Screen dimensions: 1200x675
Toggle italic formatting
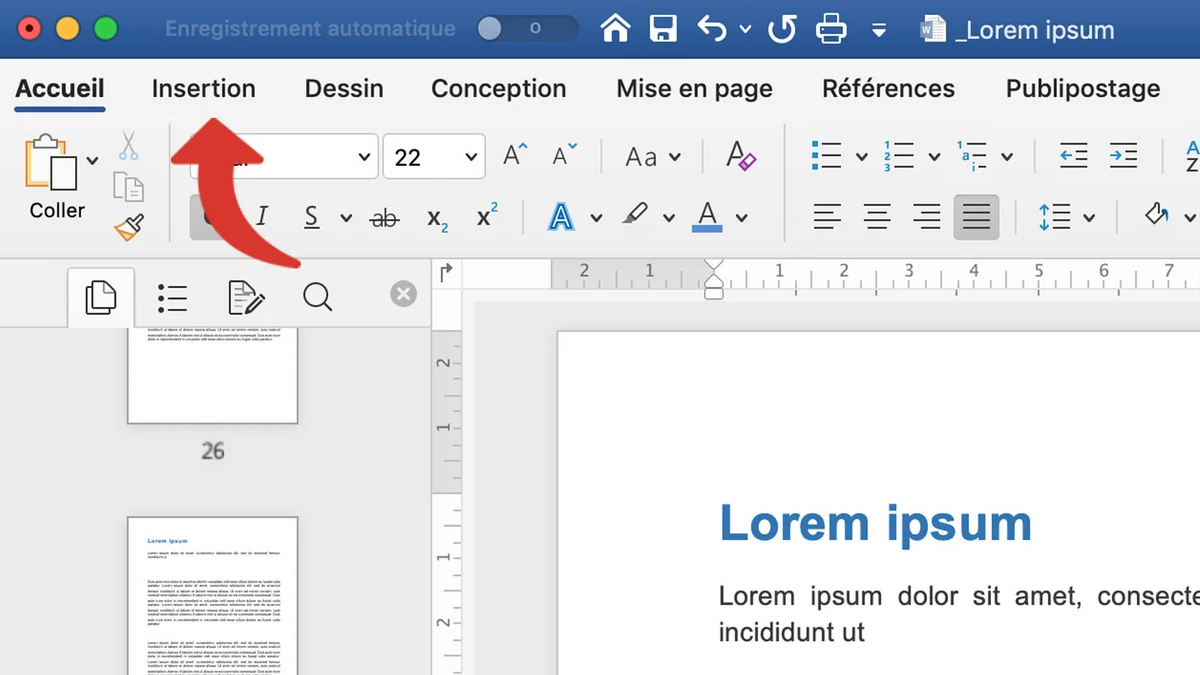click(x=262, y=216)
